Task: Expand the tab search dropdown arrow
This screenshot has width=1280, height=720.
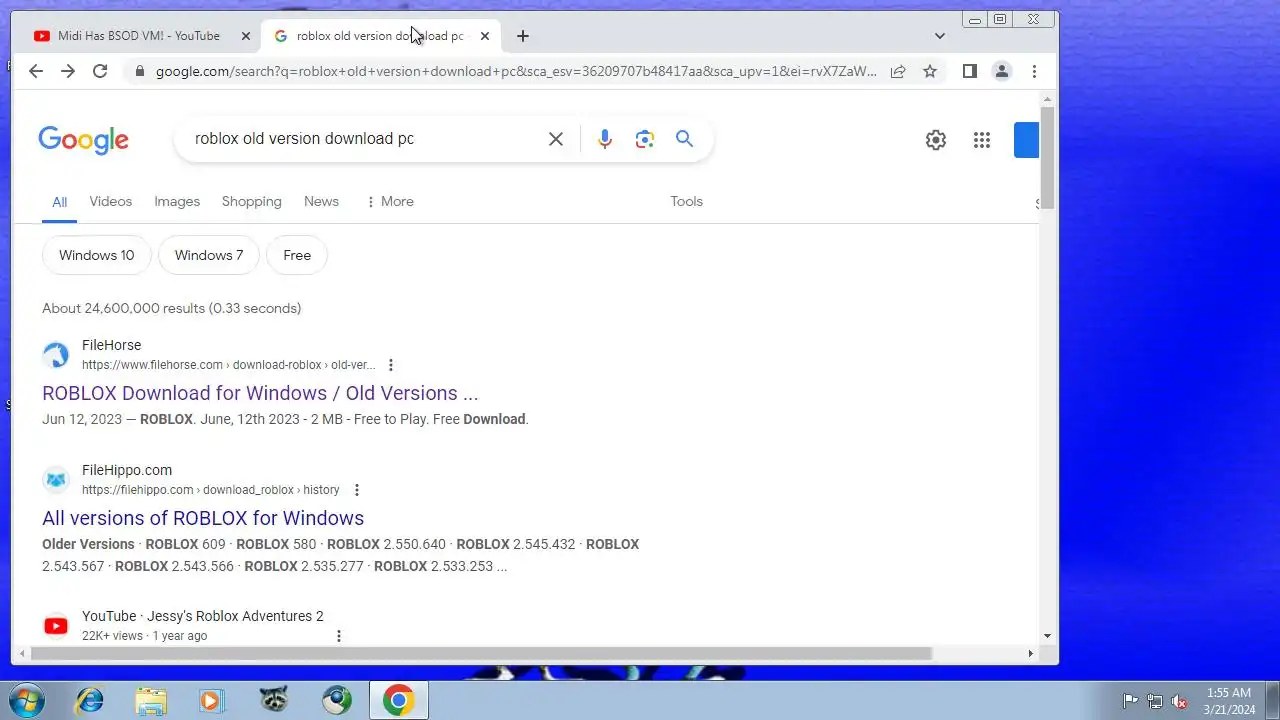Action: coord(940,36)
